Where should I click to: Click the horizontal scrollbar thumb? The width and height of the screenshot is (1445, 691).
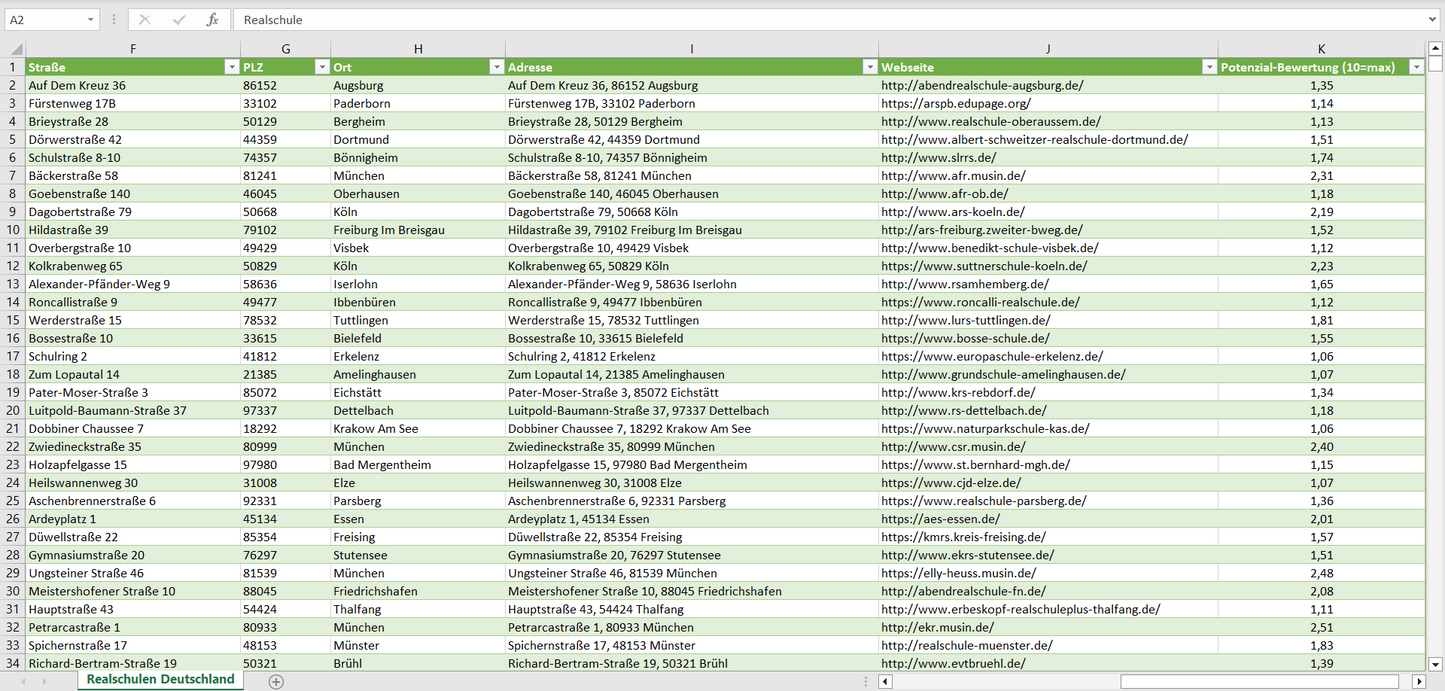[1262, 681]
